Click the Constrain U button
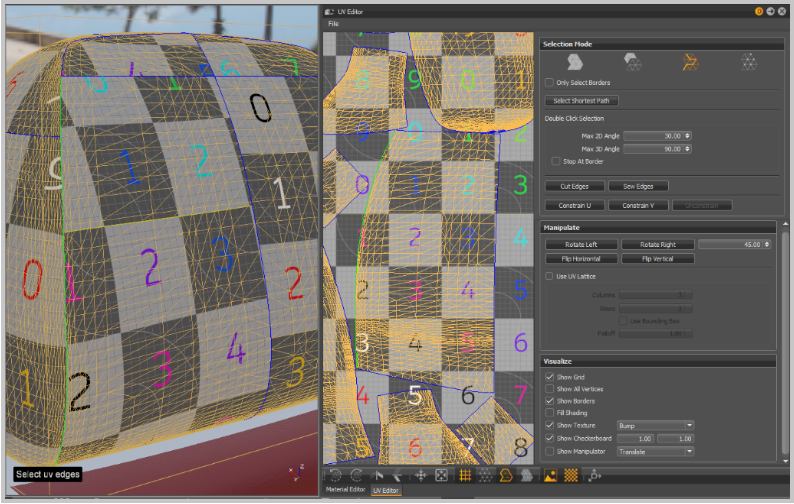Screen dimensions: 794x504 pos(574,205)
